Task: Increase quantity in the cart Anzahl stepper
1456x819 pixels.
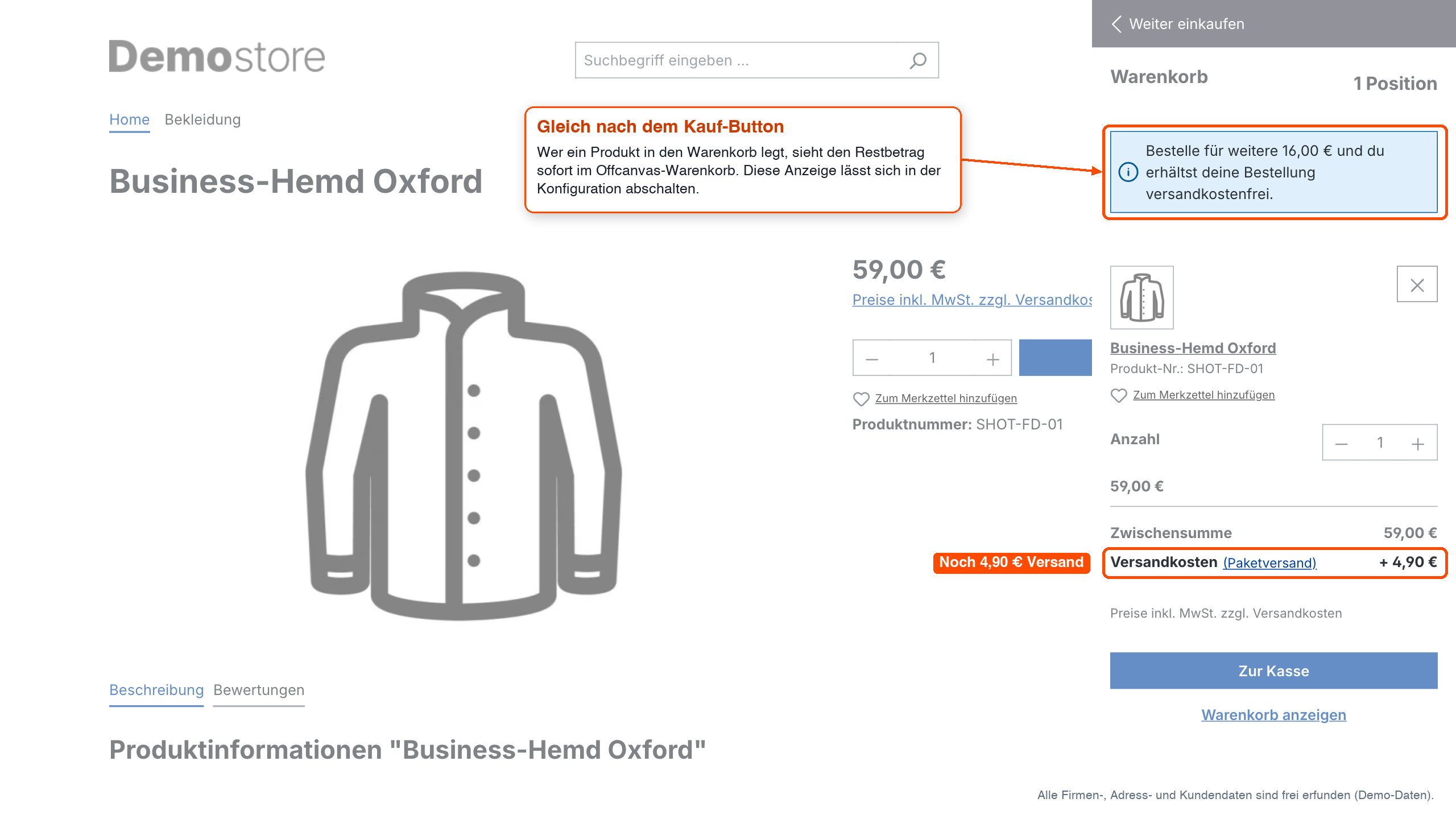Action: (x=1418, y=443)
